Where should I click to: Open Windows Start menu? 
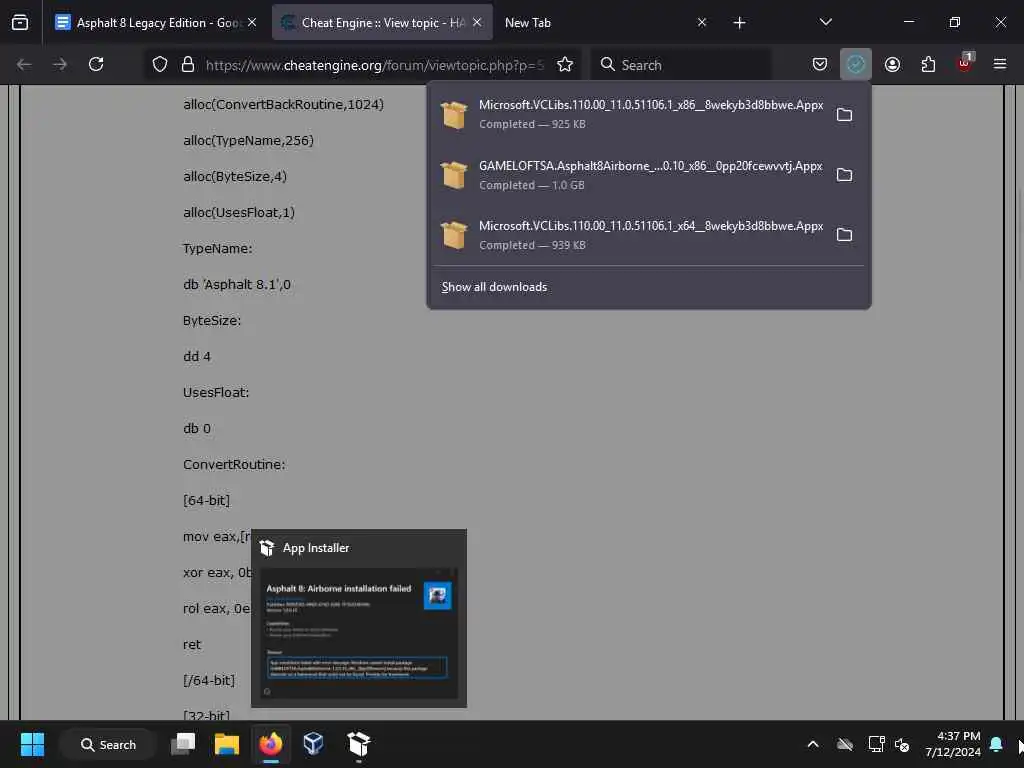tap(32, 744)
